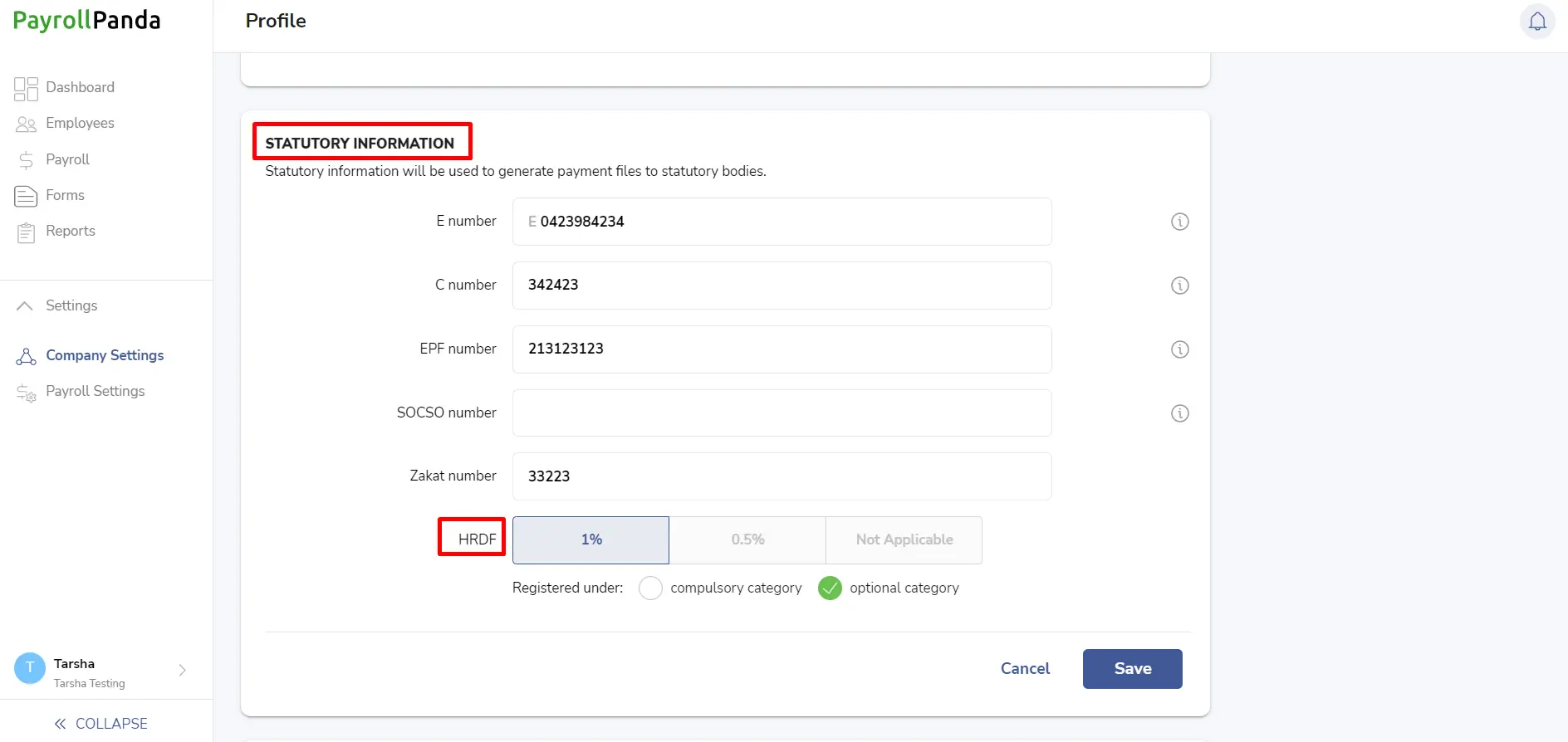Screen dimensions: 1568x742
Task: Save the statutory information
Action: coord(1132,669)
